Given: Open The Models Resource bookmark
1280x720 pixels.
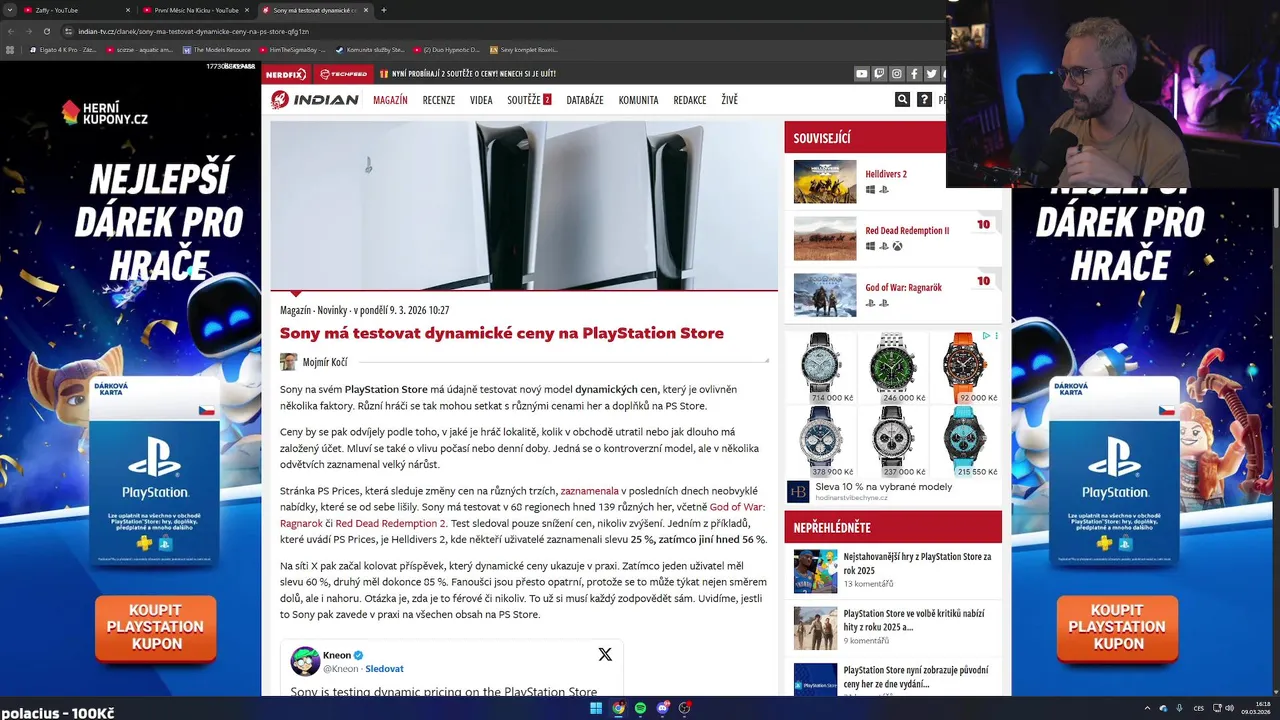Looking at the screenshot, I should 216,49.
